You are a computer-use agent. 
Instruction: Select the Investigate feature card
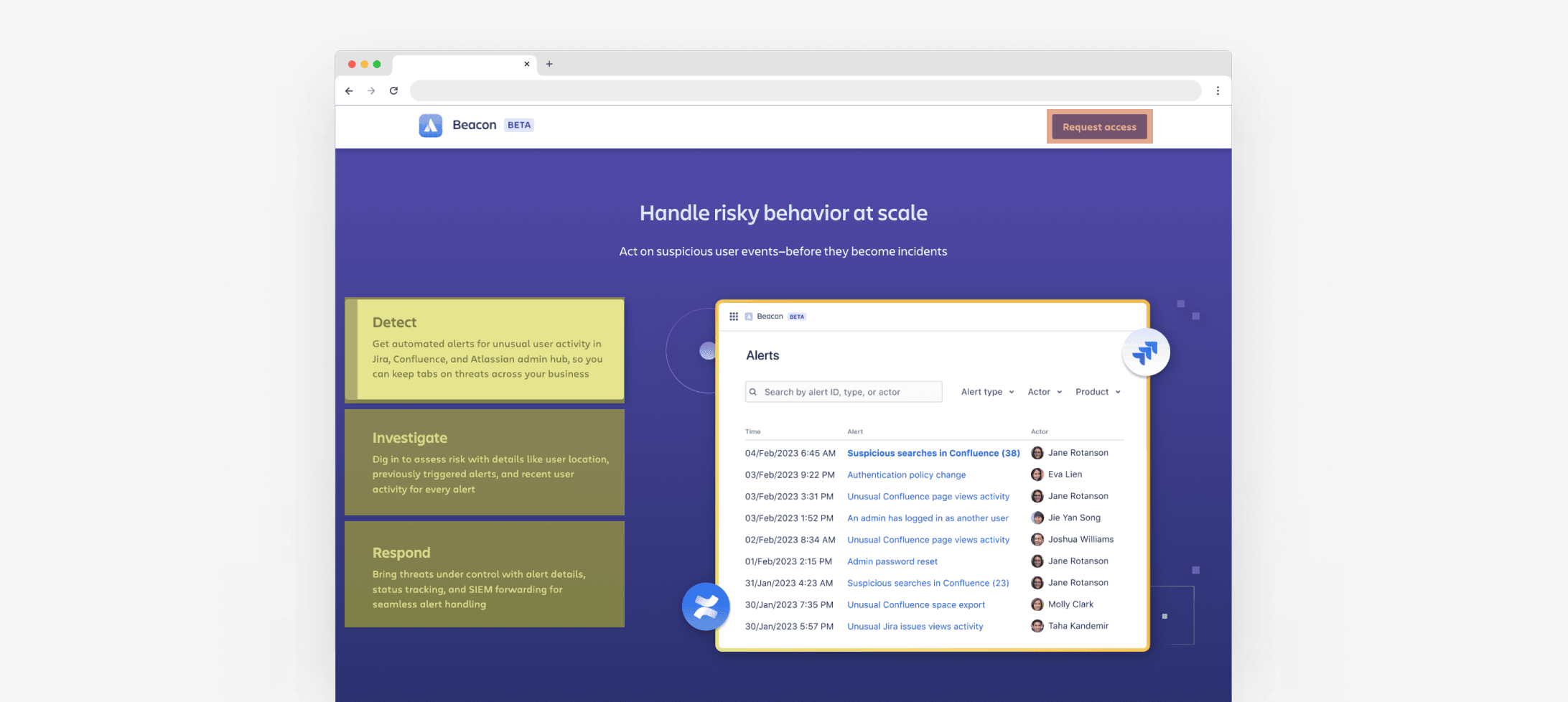tap(485, 462)
